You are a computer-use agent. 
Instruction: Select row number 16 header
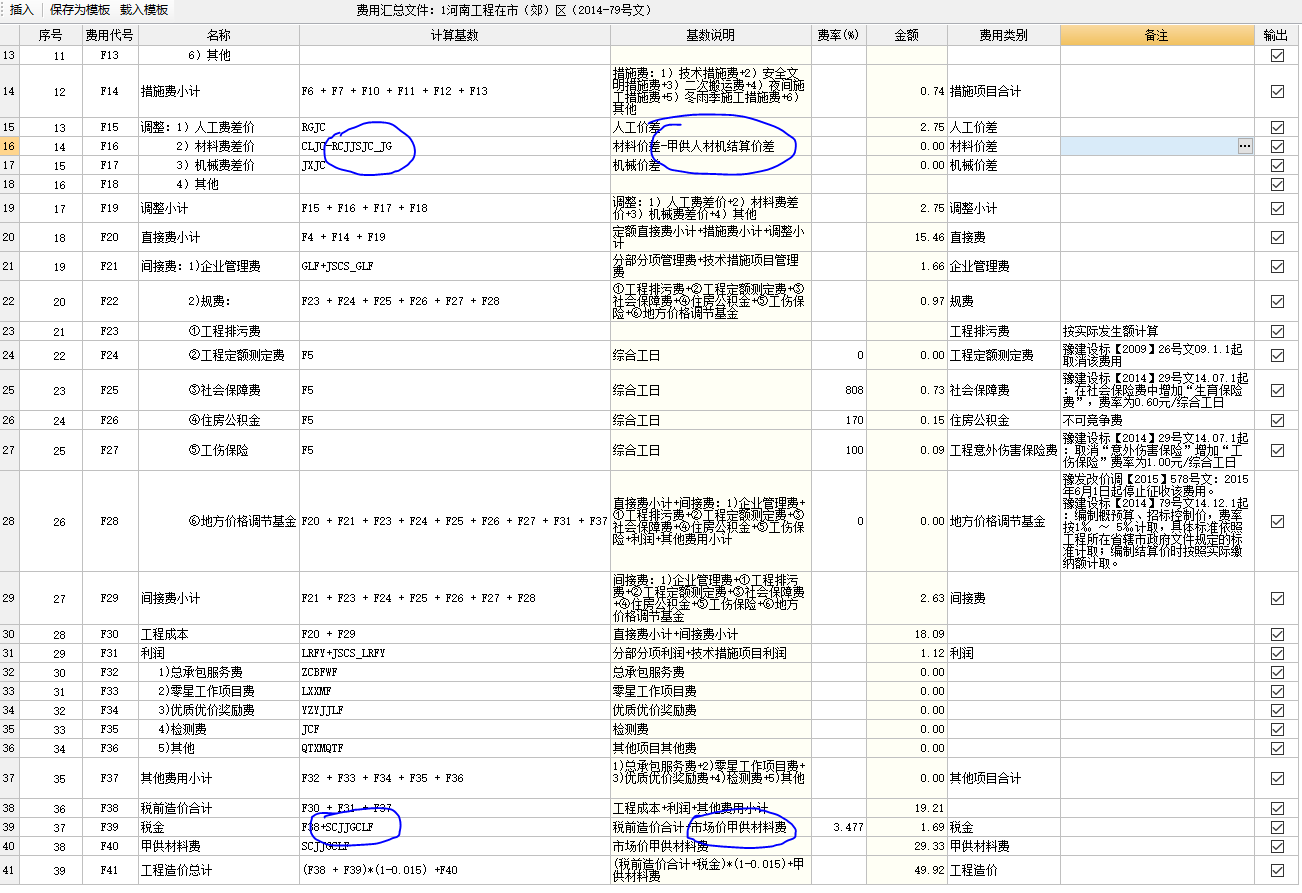[9, 146]
